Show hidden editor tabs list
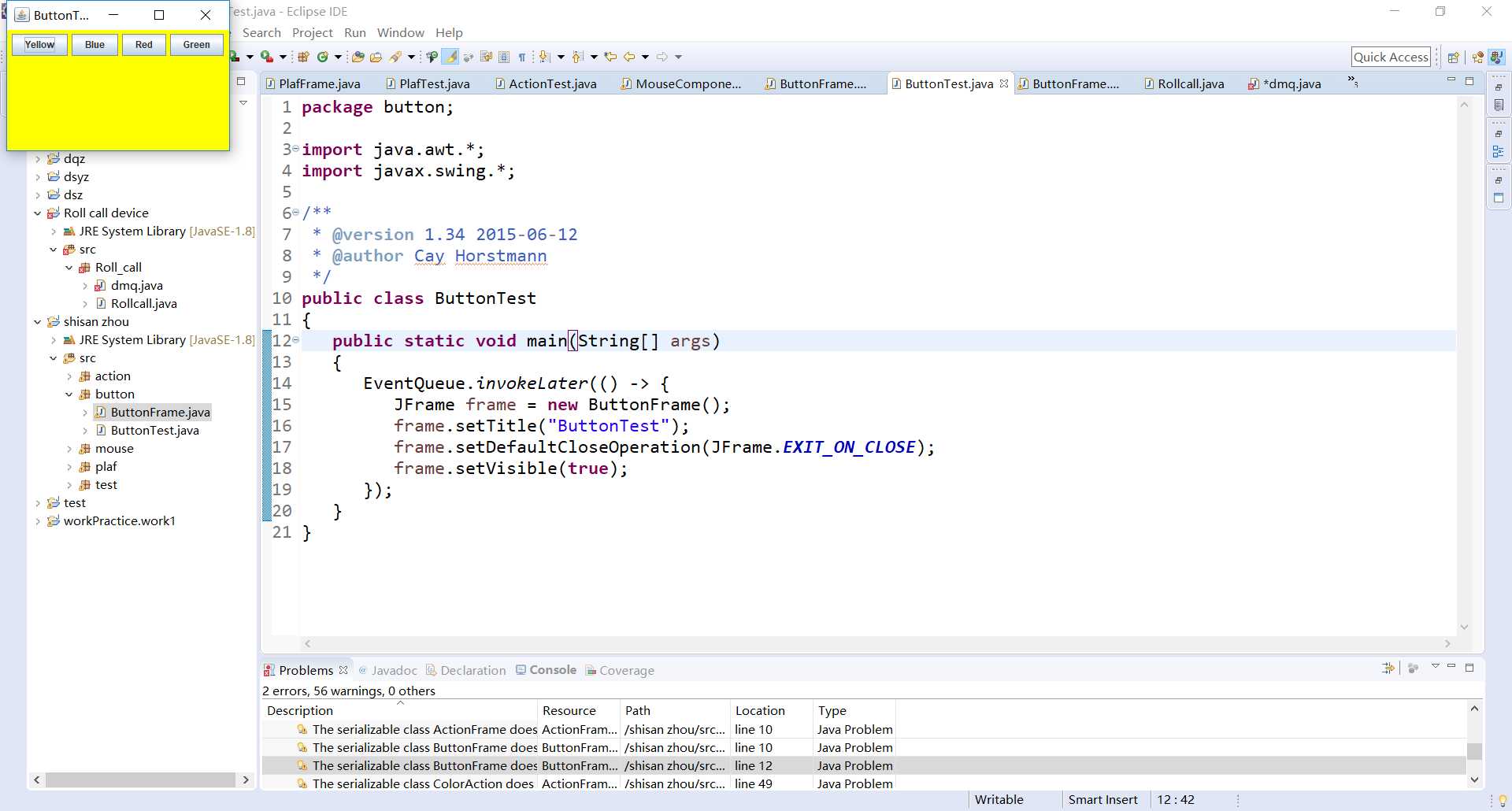This screenshot has height=811, width=1512. pos(1353,81)
